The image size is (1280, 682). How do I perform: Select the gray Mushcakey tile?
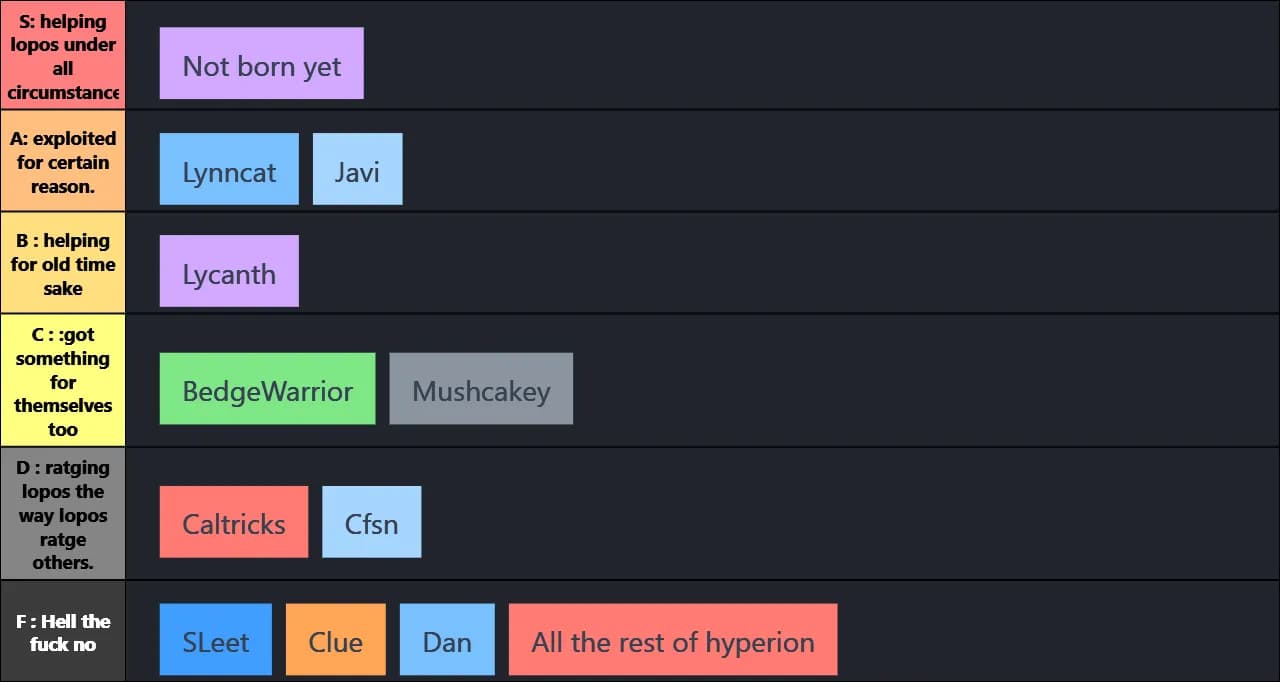tap(481, 388)
